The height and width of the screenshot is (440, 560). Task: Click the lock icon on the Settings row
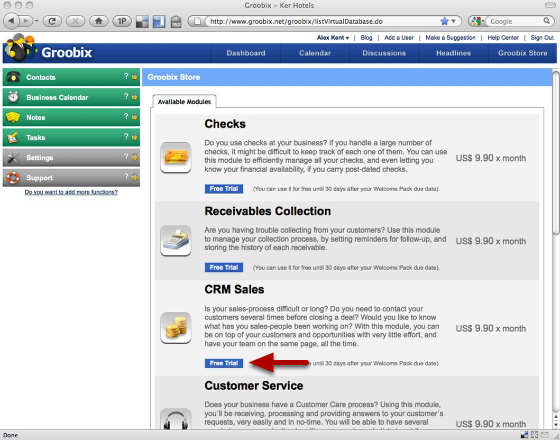click(134, 156)
